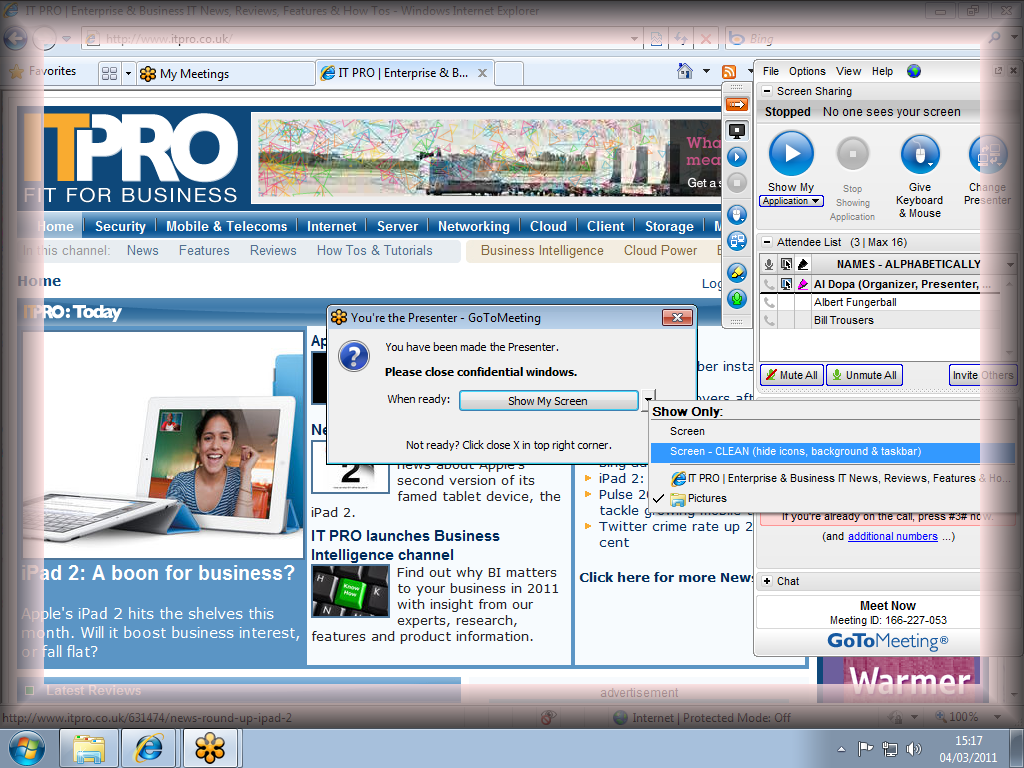Image resolution: width=1024 pixels, height=768 pixels.
Task: Open Windows Explorer from the taskbar
Action: pos(89,748)
